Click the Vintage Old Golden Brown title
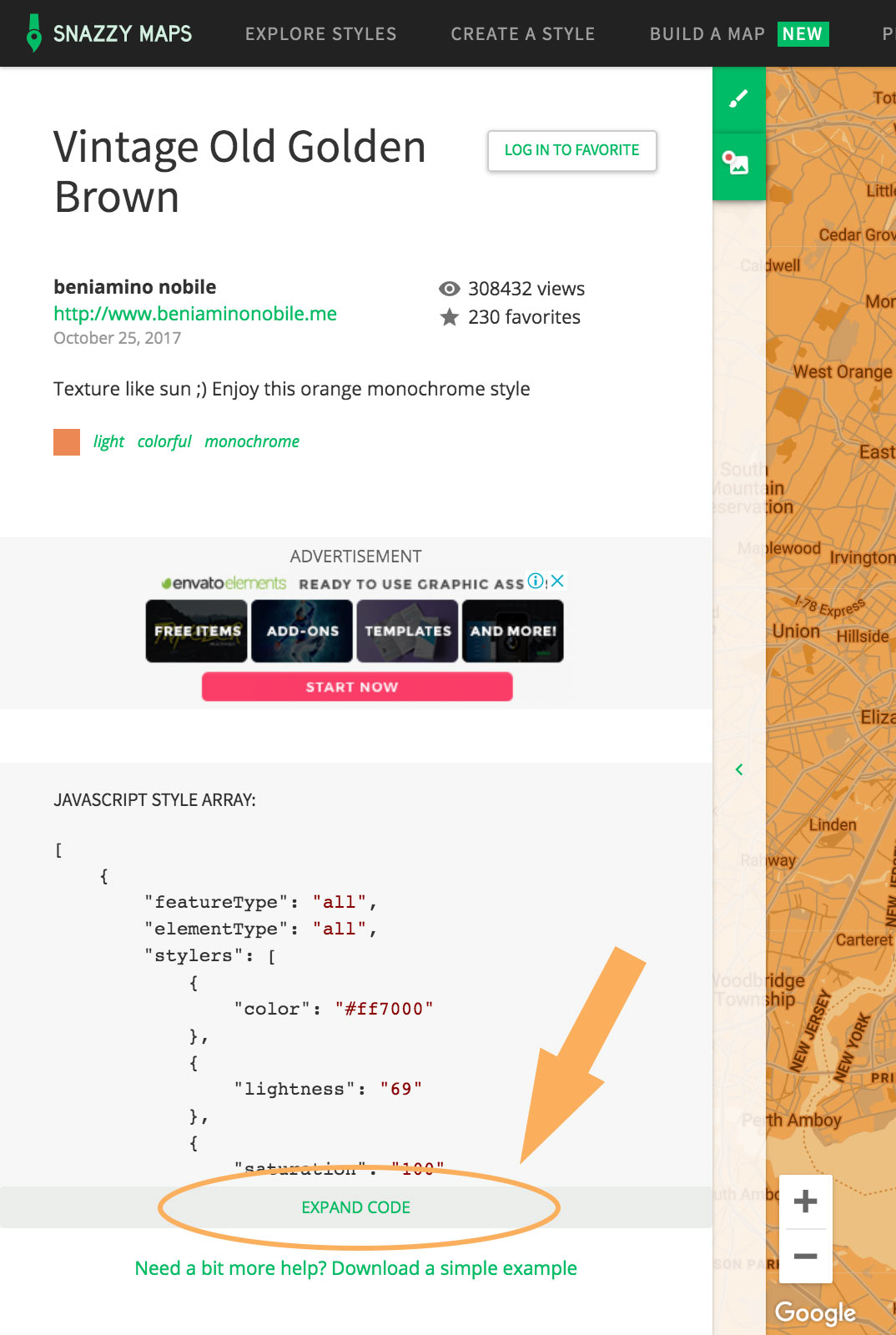896x1335 pixels. point(240,172)
